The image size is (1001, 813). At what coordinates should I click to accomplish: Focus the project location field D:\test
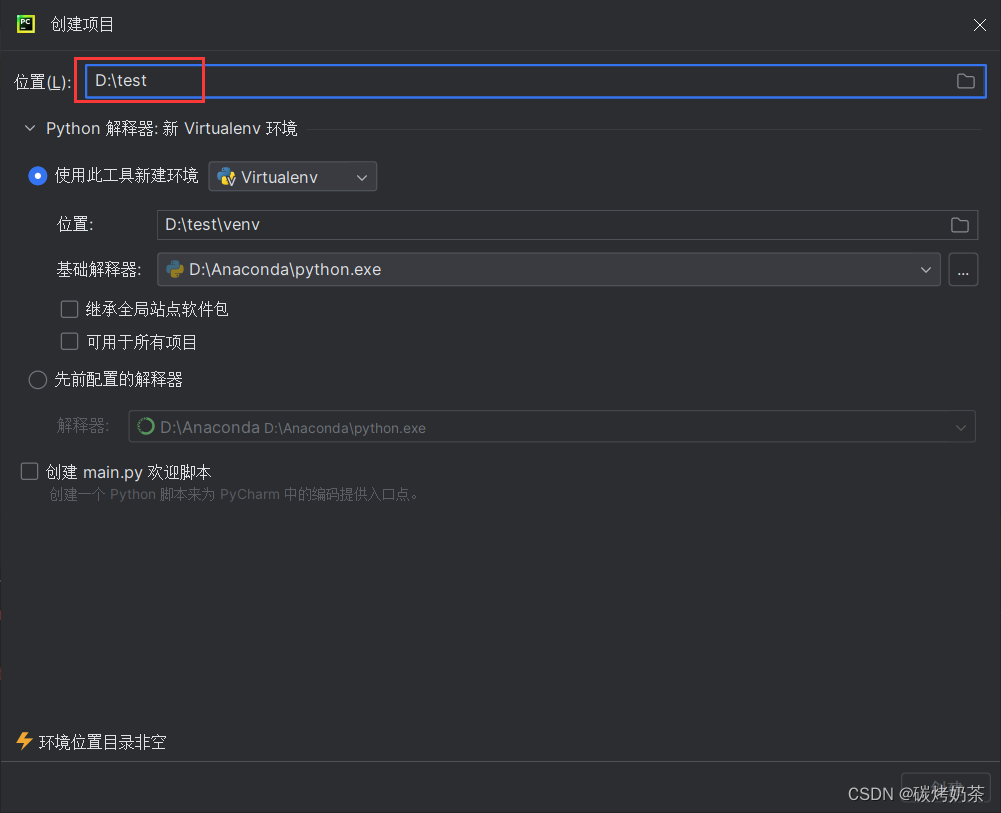[x=535, y=81]
